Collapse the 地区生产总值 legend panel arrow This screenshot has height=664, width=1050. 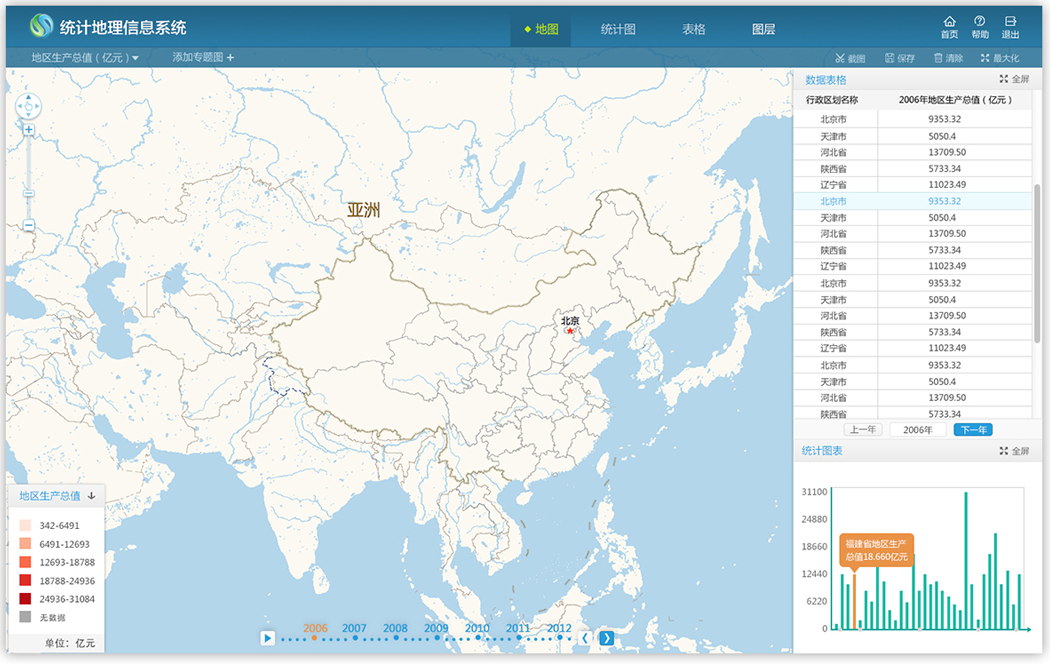[x=91, y=496]
